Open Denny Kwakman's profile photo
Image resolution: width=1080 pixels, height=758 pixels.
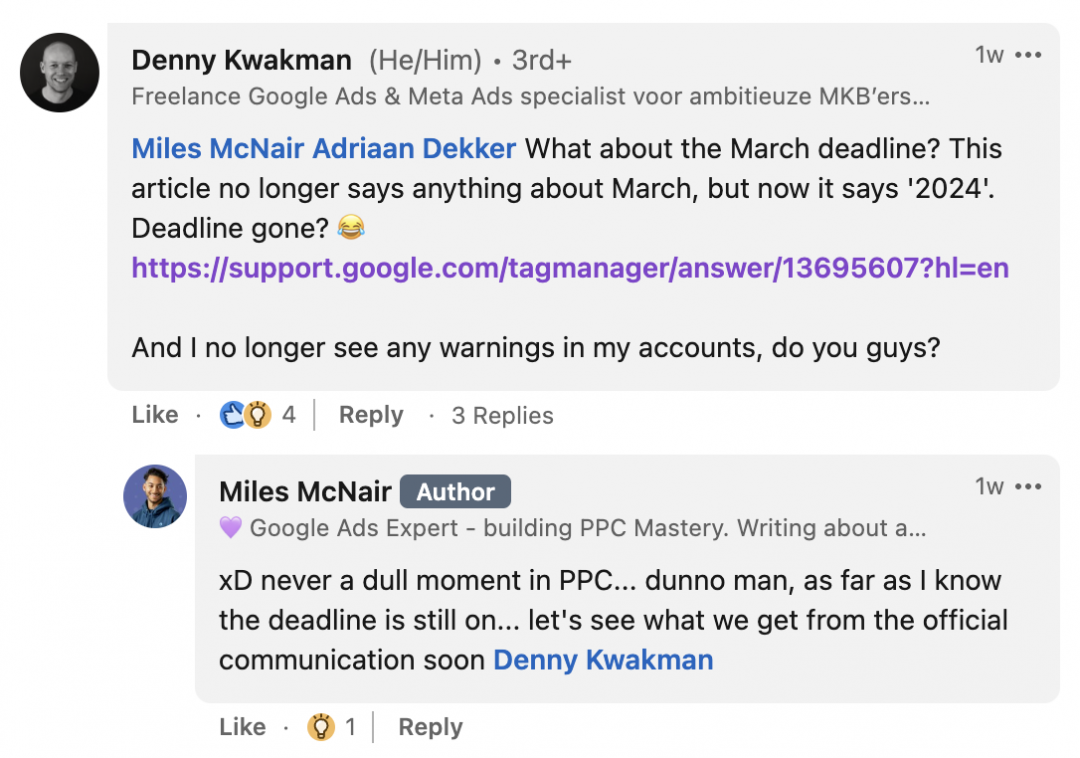click(x=59, y=72)
